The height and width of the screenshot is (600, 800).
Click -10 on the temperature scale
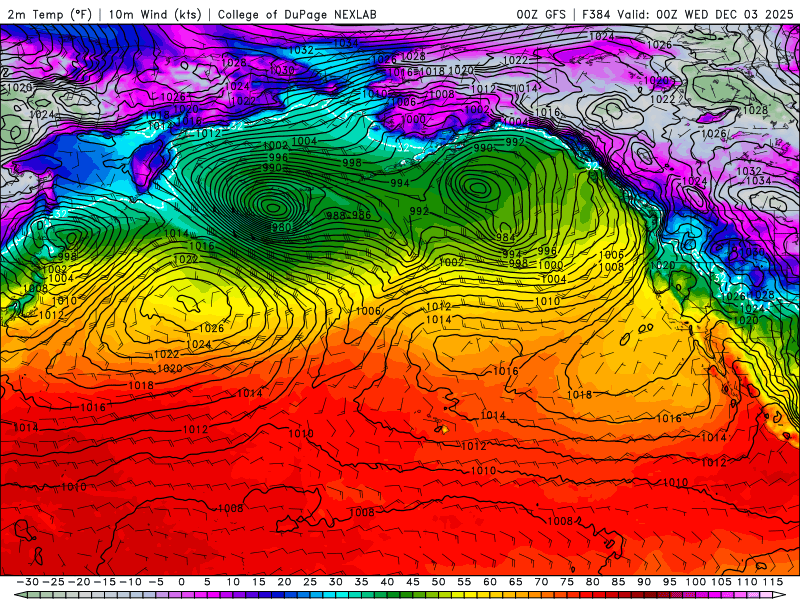pos(130,582)
